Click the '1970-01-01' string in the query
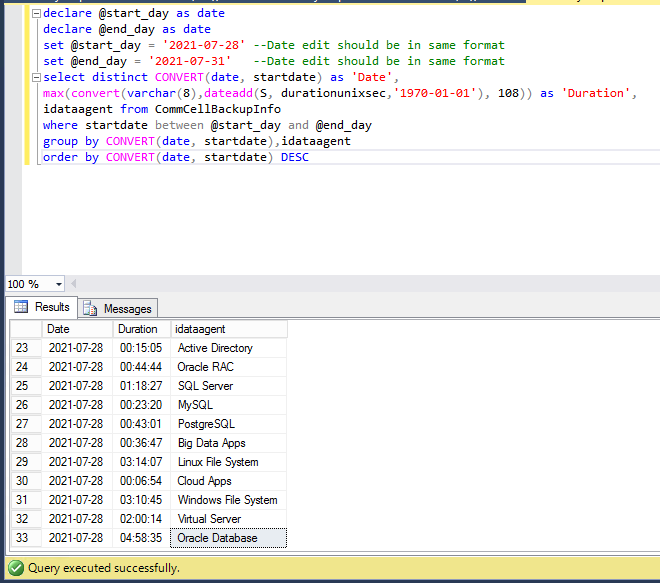Screen dimensions: 660x583 coord(435,93)
